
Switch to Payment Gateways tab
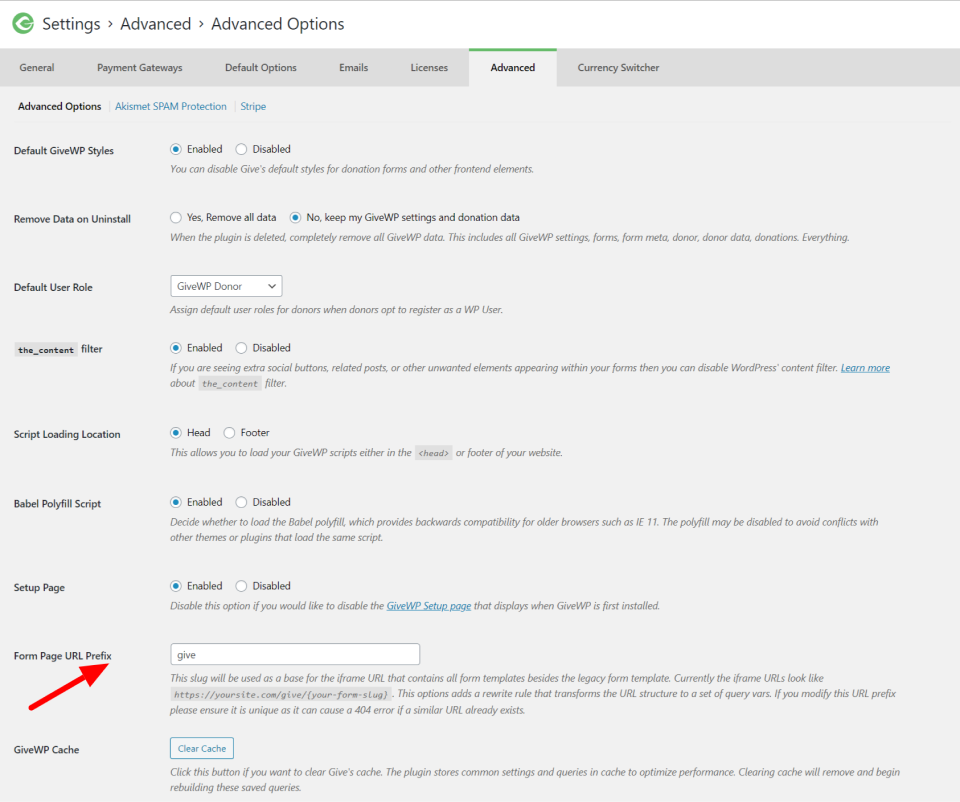click(x=140, y=68)
